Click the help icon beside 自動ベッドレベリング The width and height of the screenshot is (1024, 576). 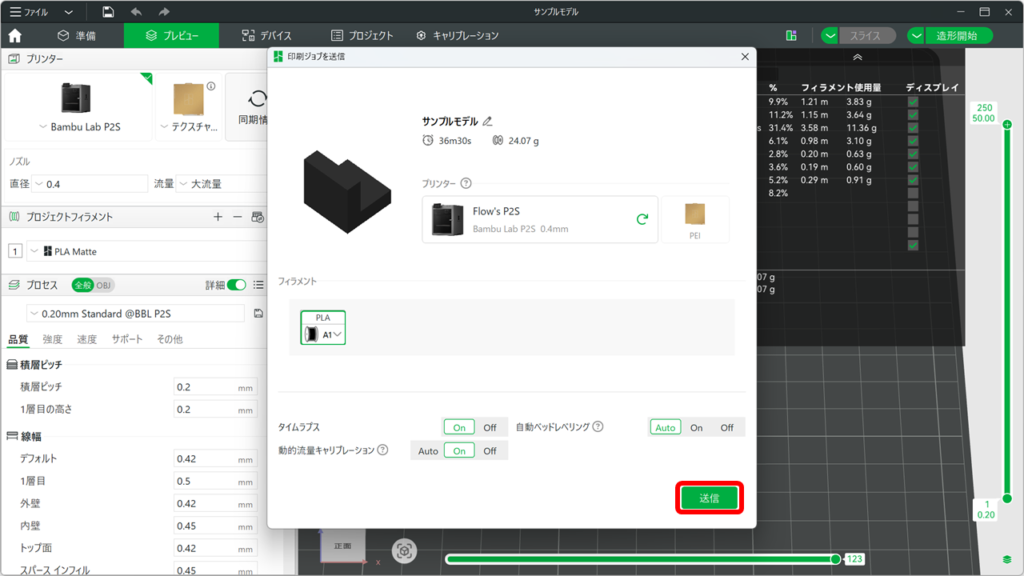coord(598,427)
